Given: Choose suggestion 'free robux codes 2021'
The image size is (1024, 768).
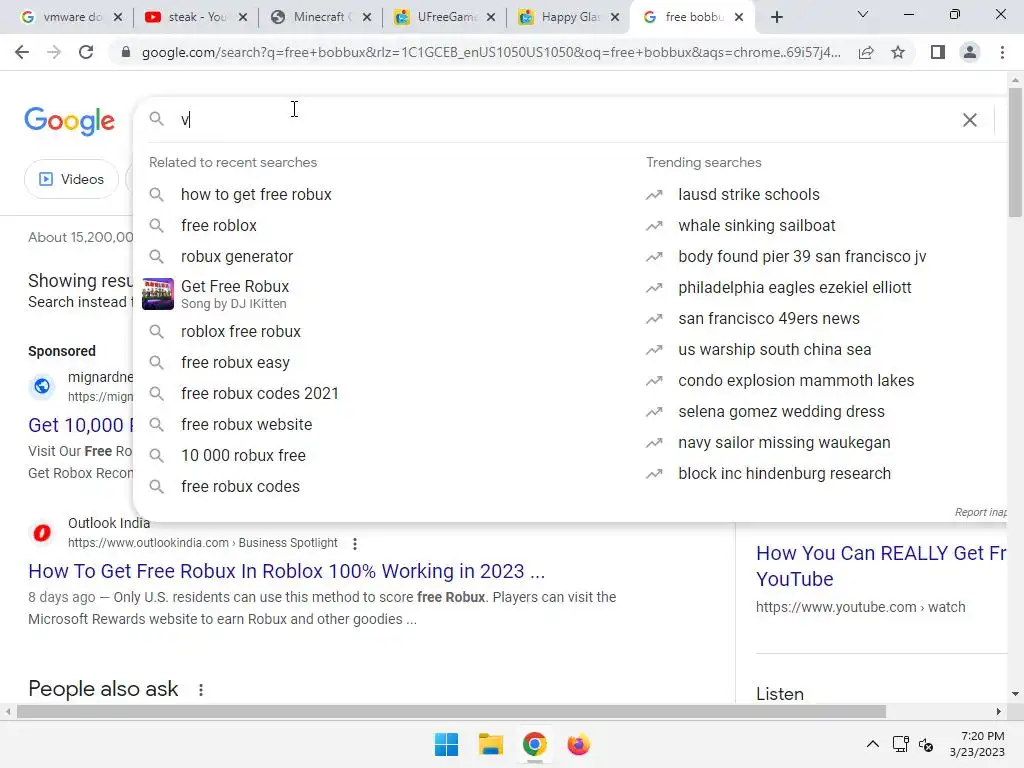Looking at the screenshot, I should [259, 394].
